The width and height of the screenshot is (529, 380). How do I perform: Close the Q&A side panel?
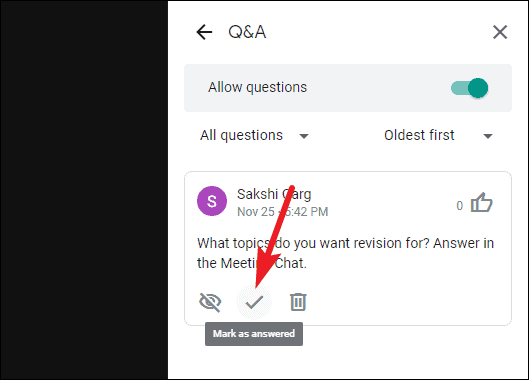coord(500,32)
